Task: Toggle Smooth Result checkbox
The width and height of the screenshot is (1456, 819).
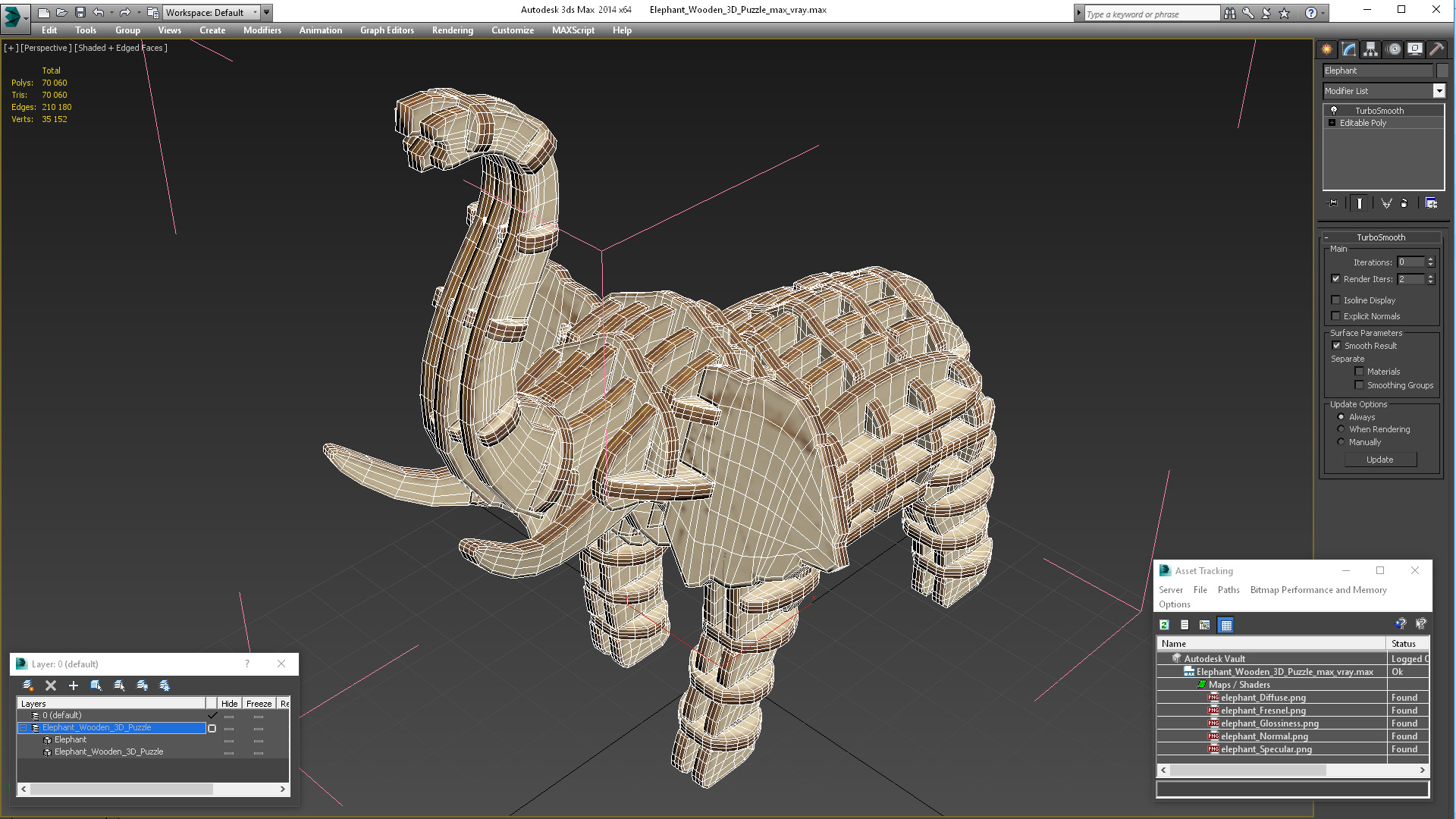Action: point(1337,346)
